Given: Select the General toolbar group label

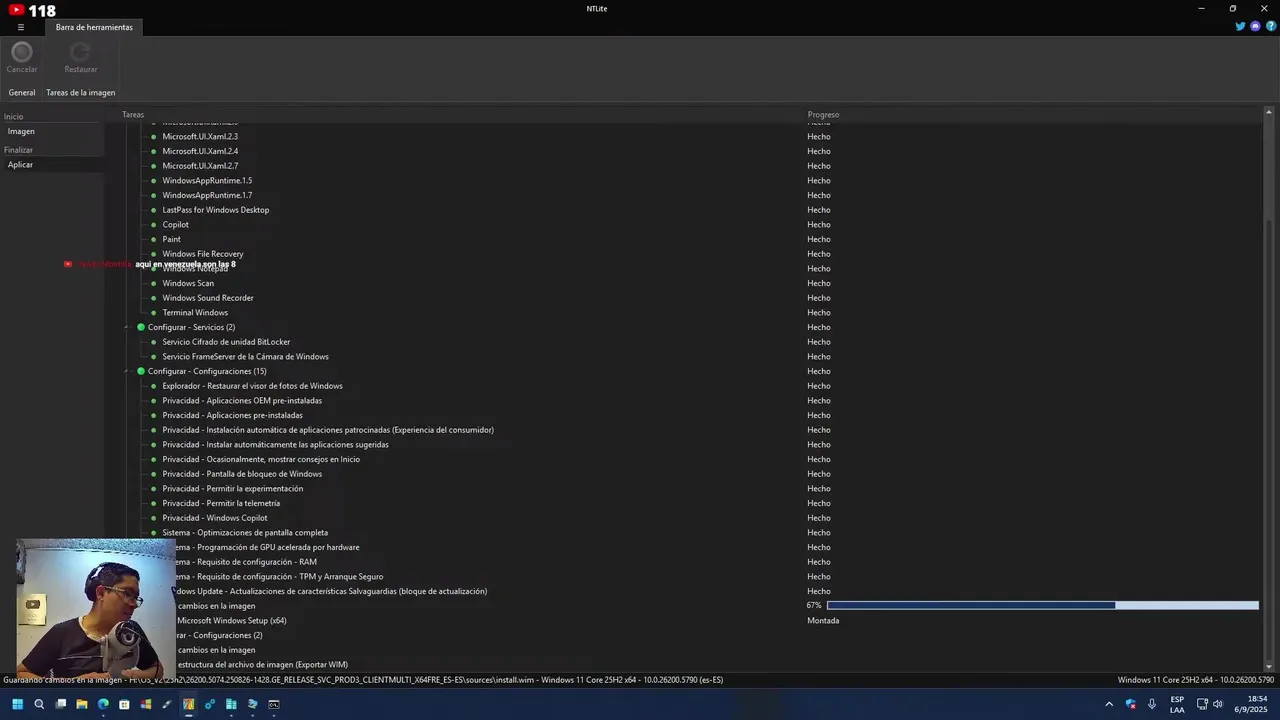Looking at the screenshot, I should point(22,92).
